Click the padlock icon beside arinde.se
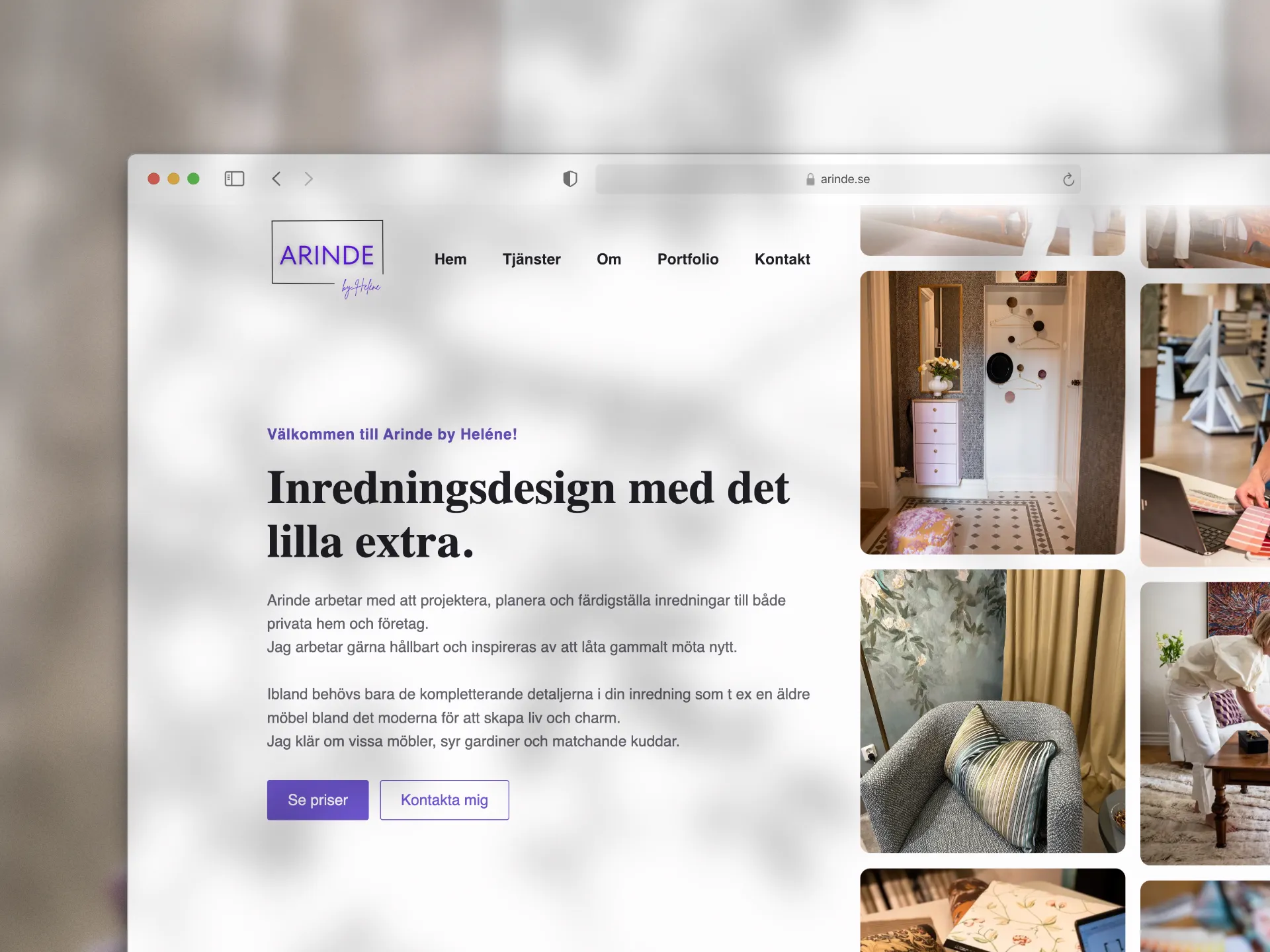 (x=810, y=179)
